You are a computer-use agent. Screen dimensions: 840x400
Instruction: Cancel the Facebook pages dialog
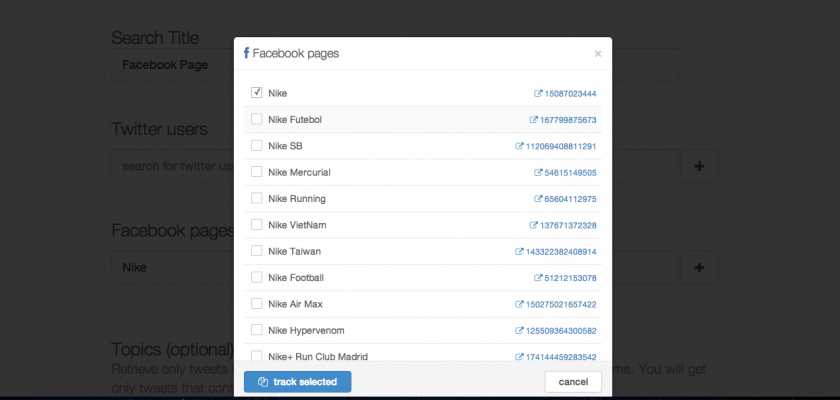573,382
